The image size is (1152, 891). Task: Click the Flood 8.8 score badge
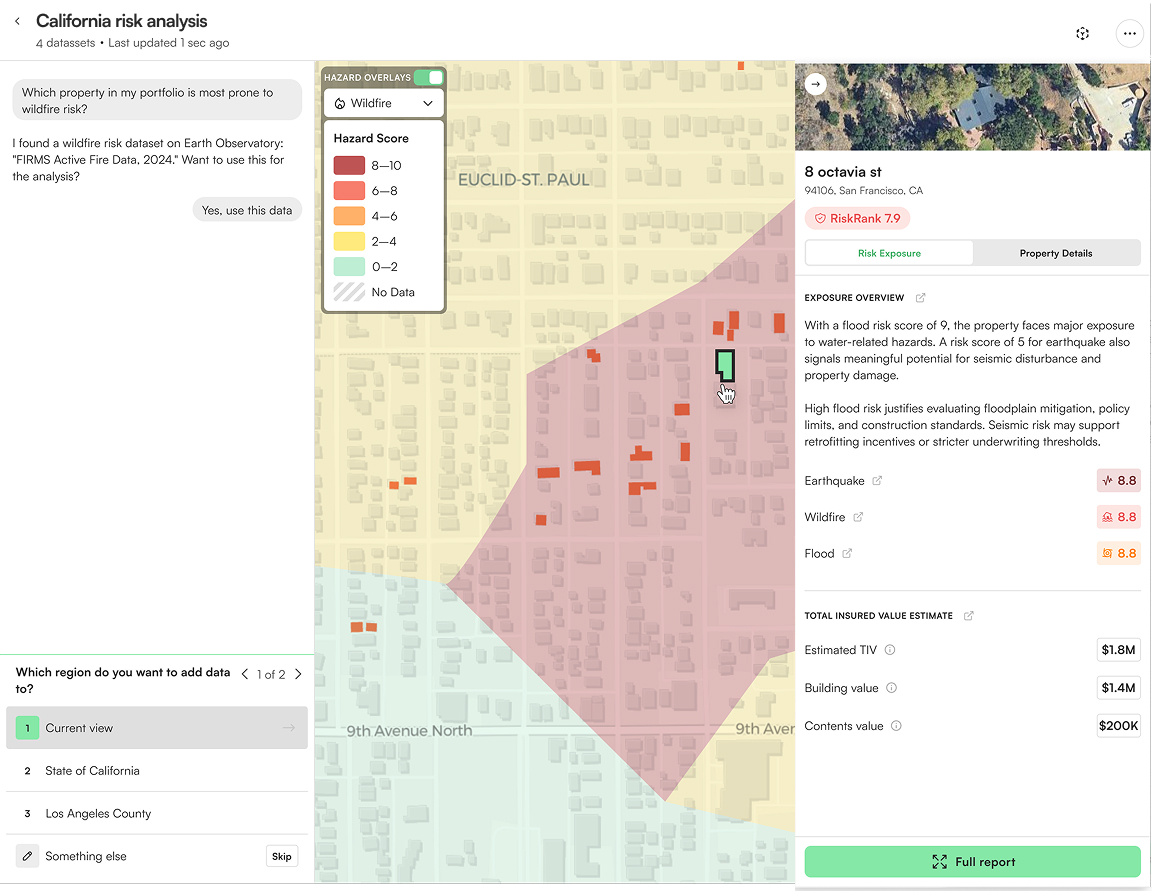1118,553
